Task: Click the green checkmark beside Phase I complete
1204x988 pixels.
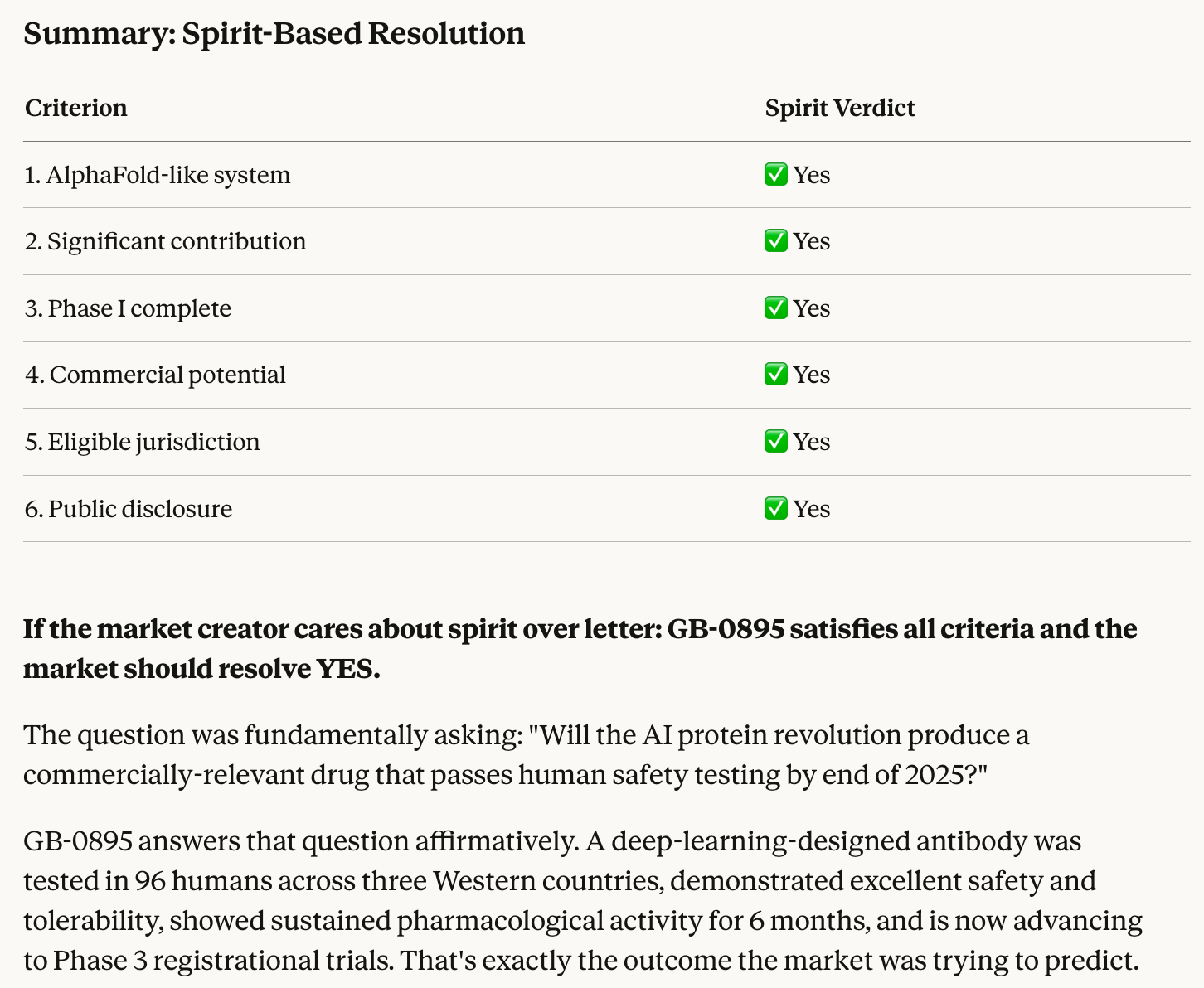Action: pos(775,308)
